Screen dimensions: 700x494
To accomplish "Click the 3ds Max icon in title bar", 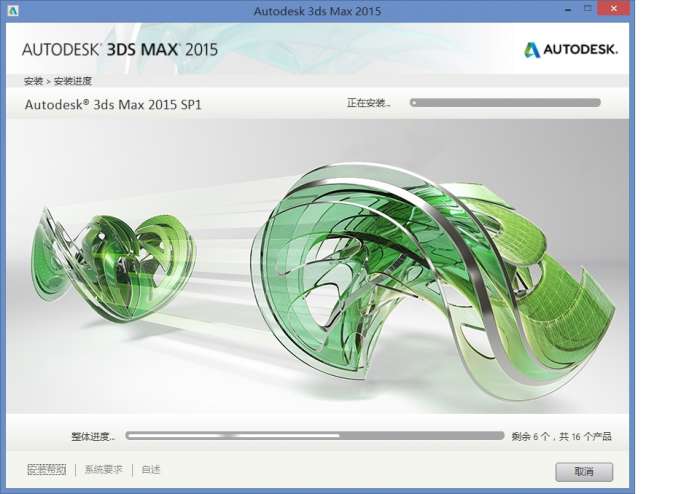I will coord(13,10).
